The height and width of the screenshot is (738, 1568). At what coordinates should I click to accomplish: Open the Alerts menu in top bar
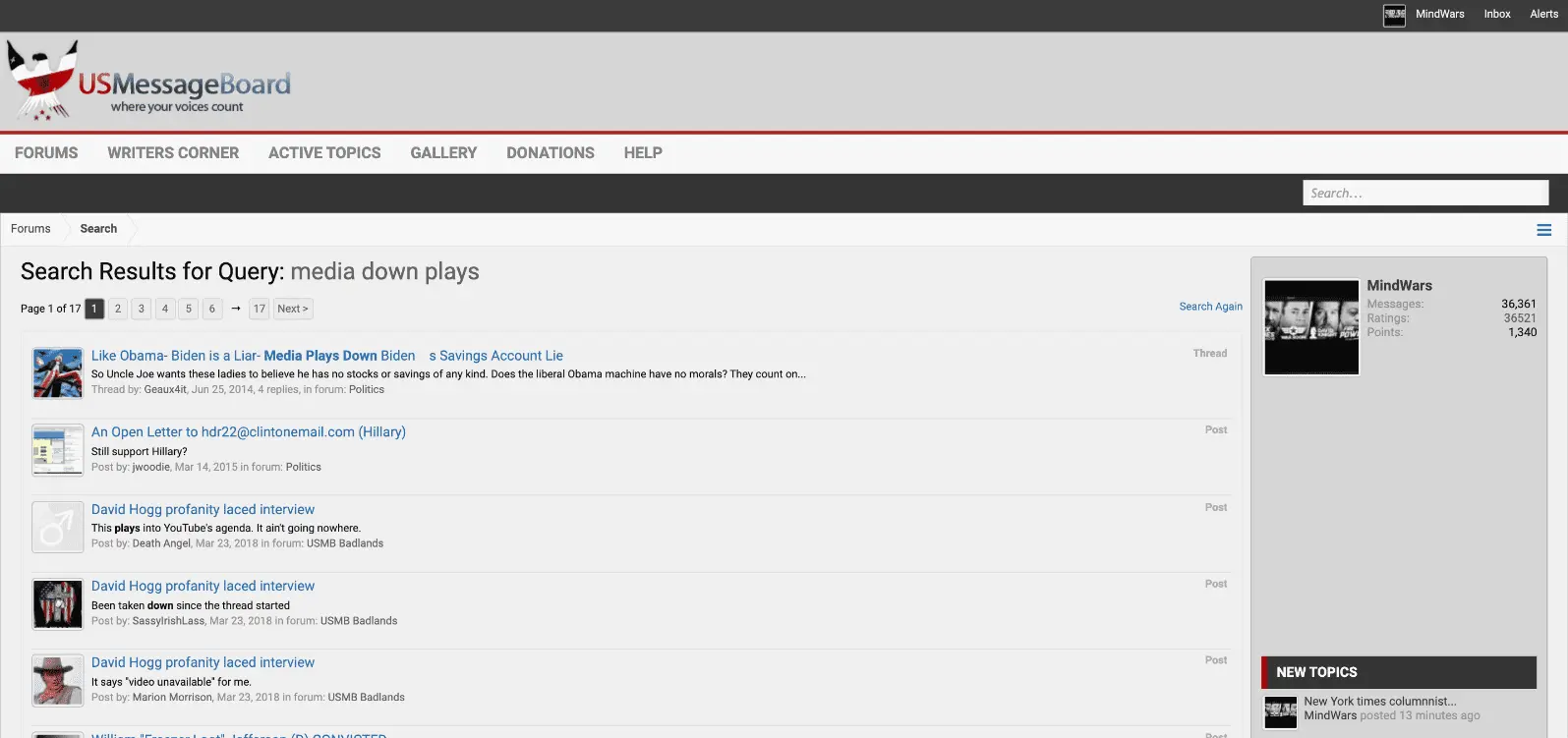coord(1543,14)
